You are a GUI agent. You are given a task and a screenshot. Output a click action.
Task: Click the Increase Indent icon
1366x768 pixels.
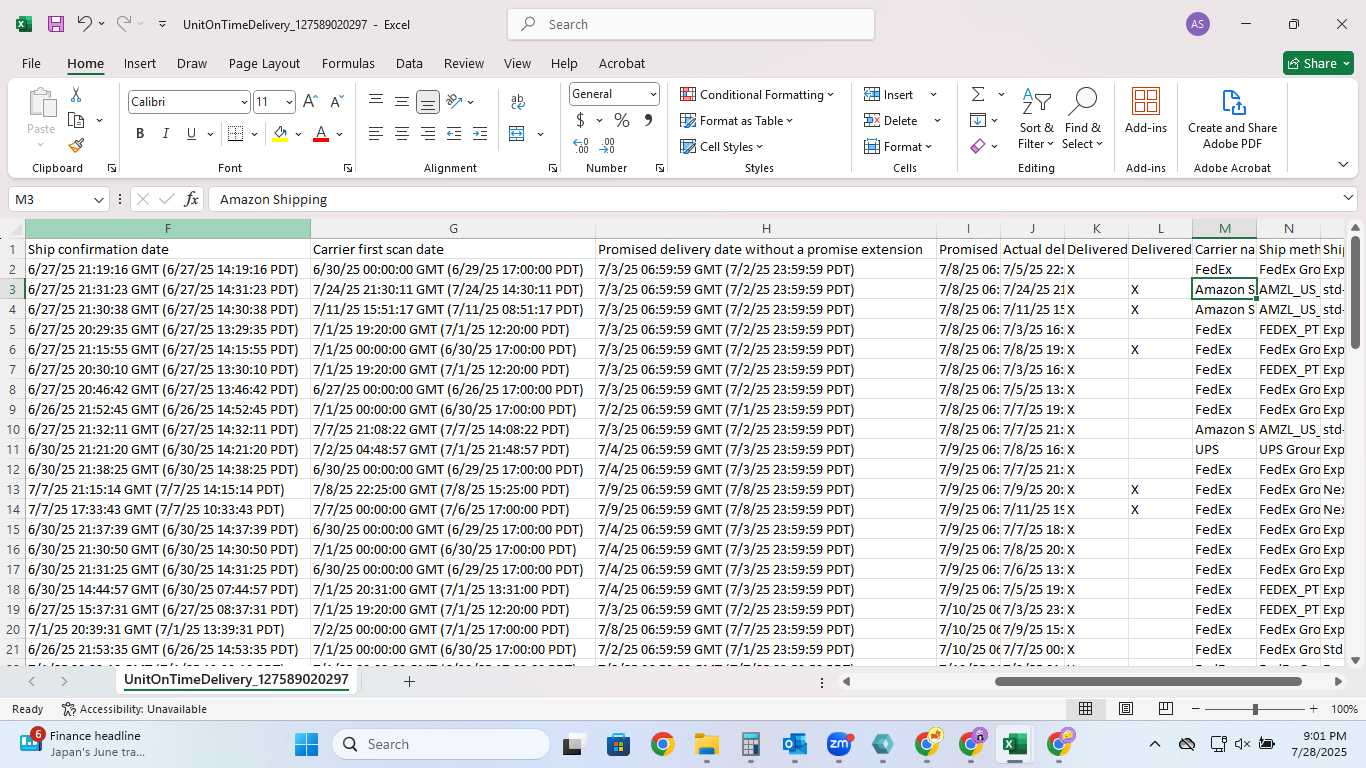click(480, 134)
